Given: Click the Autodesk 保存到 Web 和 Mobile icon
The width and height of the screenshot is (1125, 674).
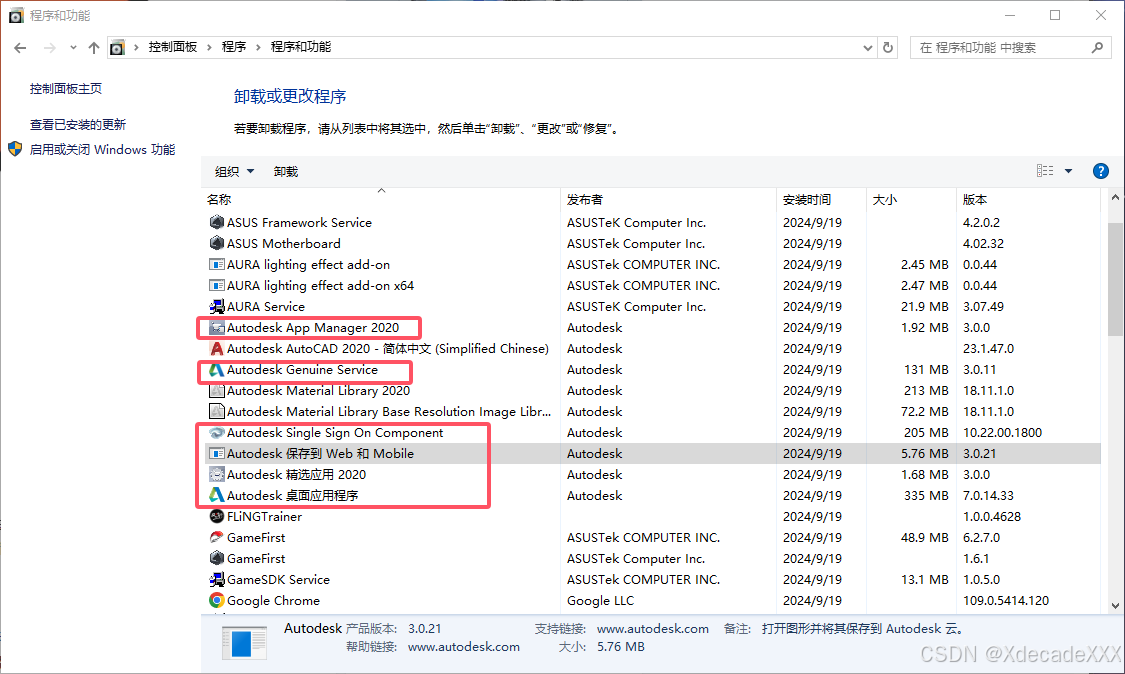Looking at the screenshot, I should 216,454.
